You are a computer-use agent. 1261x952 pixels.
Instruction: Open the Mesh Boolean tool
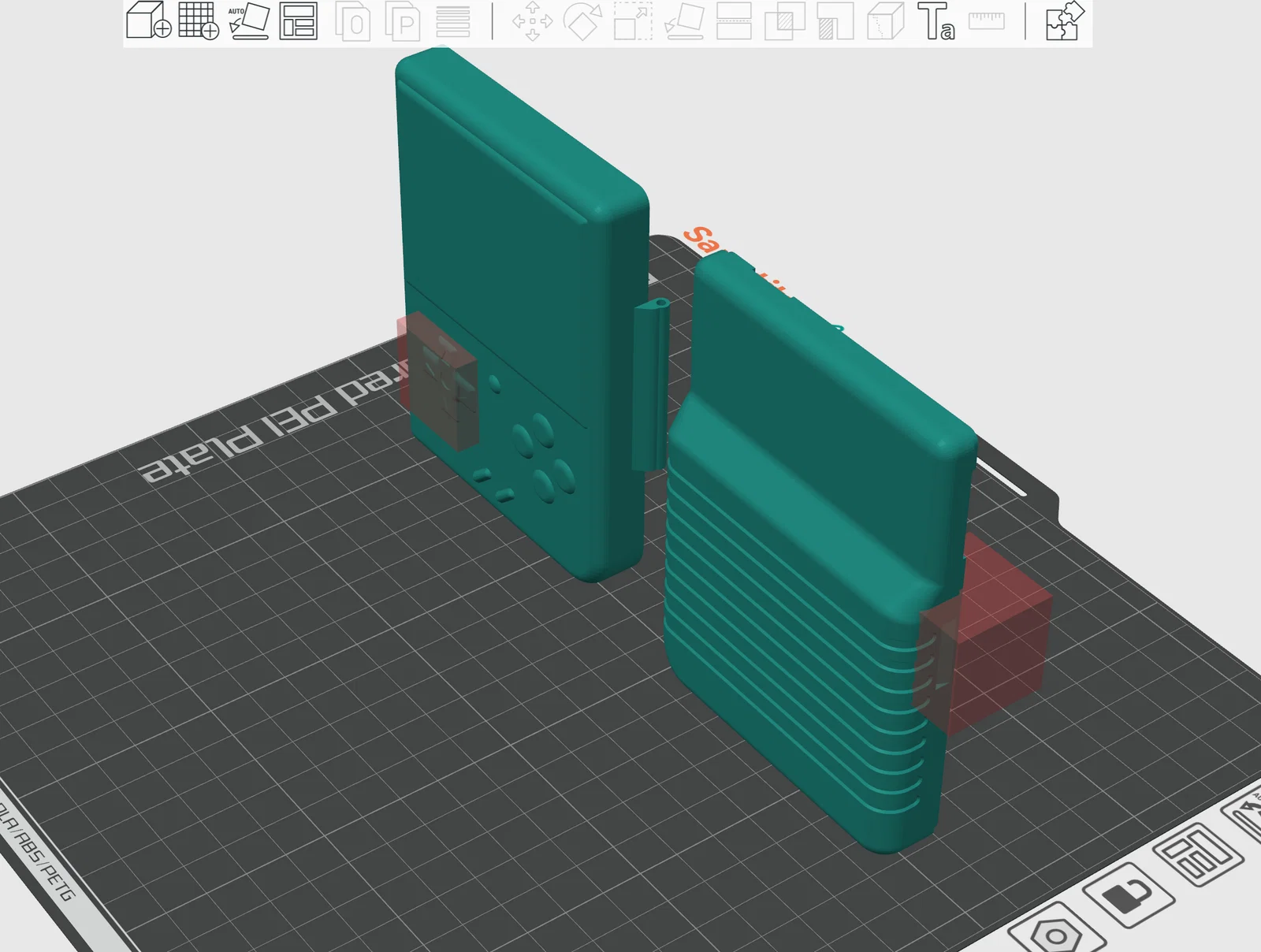click(x=784, y=20)
